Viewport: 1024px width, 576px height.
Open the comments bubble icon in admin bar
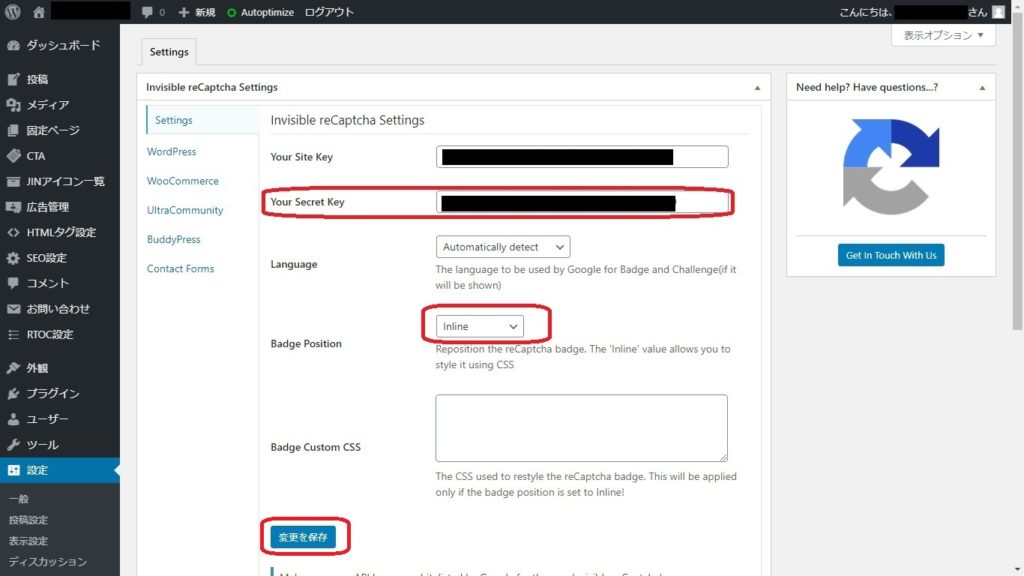pos(147,12)
